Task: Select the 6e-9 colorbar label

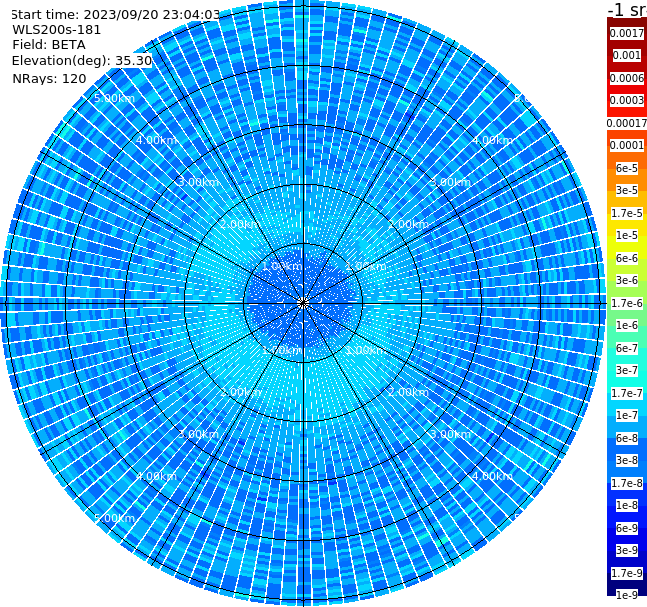Action: pyautogui.click(x=627, y=528)
